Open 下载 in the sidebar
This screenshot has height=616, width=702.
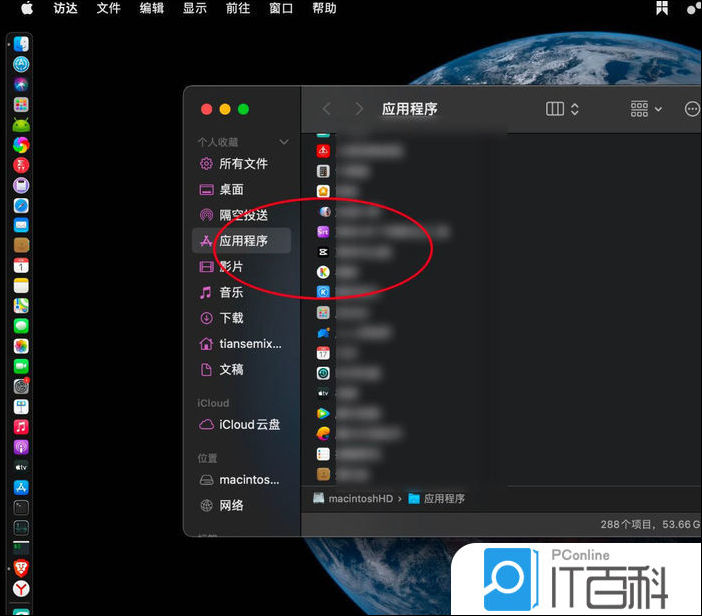[242, 318]
